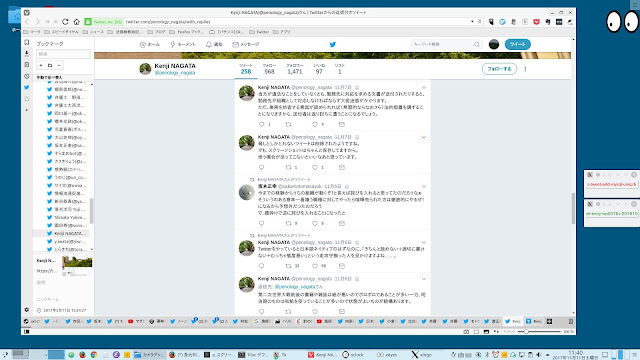Select the いいね 97 profile tab
The width and height of the screenshot is (640, 360).
click(x=319, y=69)
